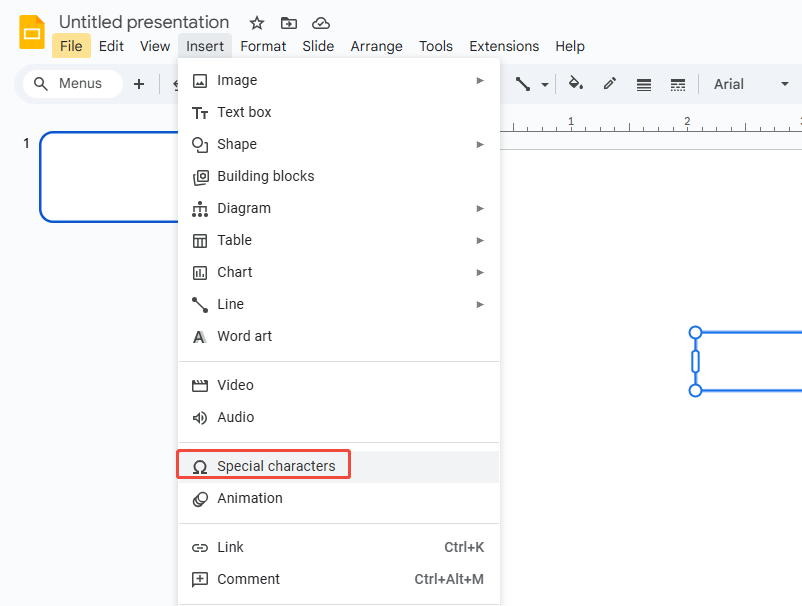Click the presentation title text

(x=144, y=22)
